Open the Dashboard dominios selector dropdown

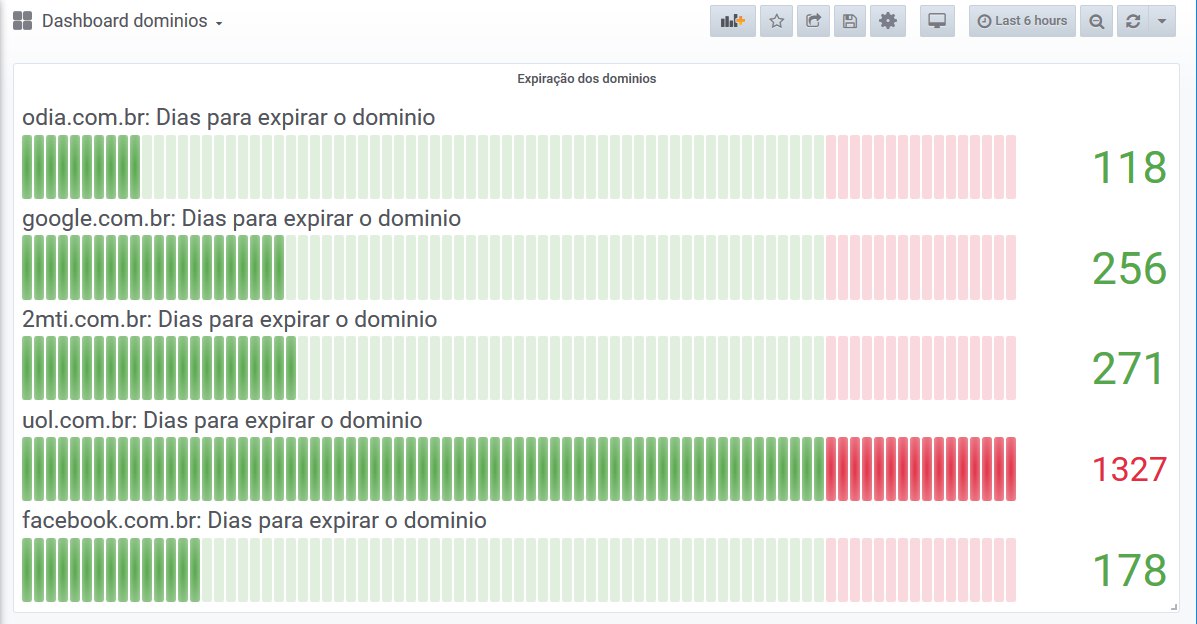[x=132, y=21]
